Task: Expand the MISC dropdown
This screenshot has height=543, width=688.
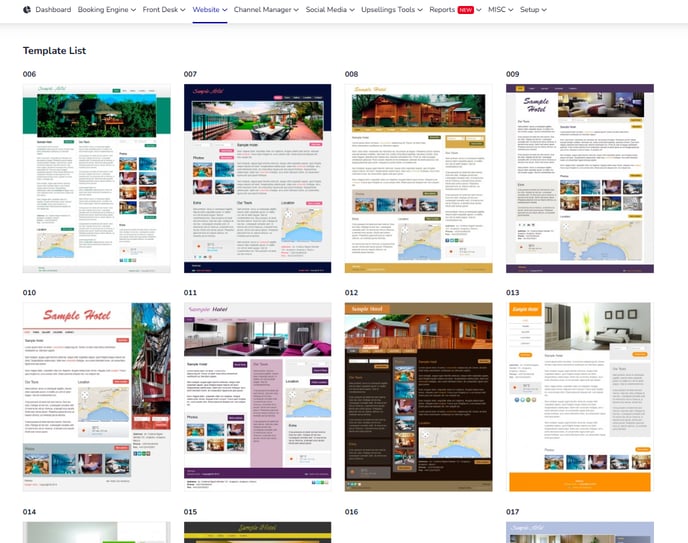Action: click(x=501, y=10)
